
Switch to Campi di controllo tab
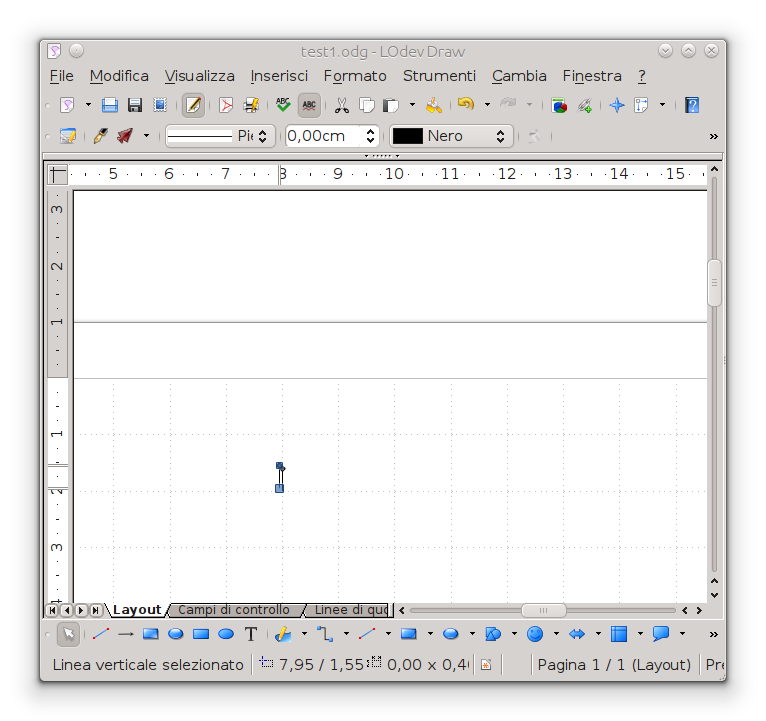point(234,610)
